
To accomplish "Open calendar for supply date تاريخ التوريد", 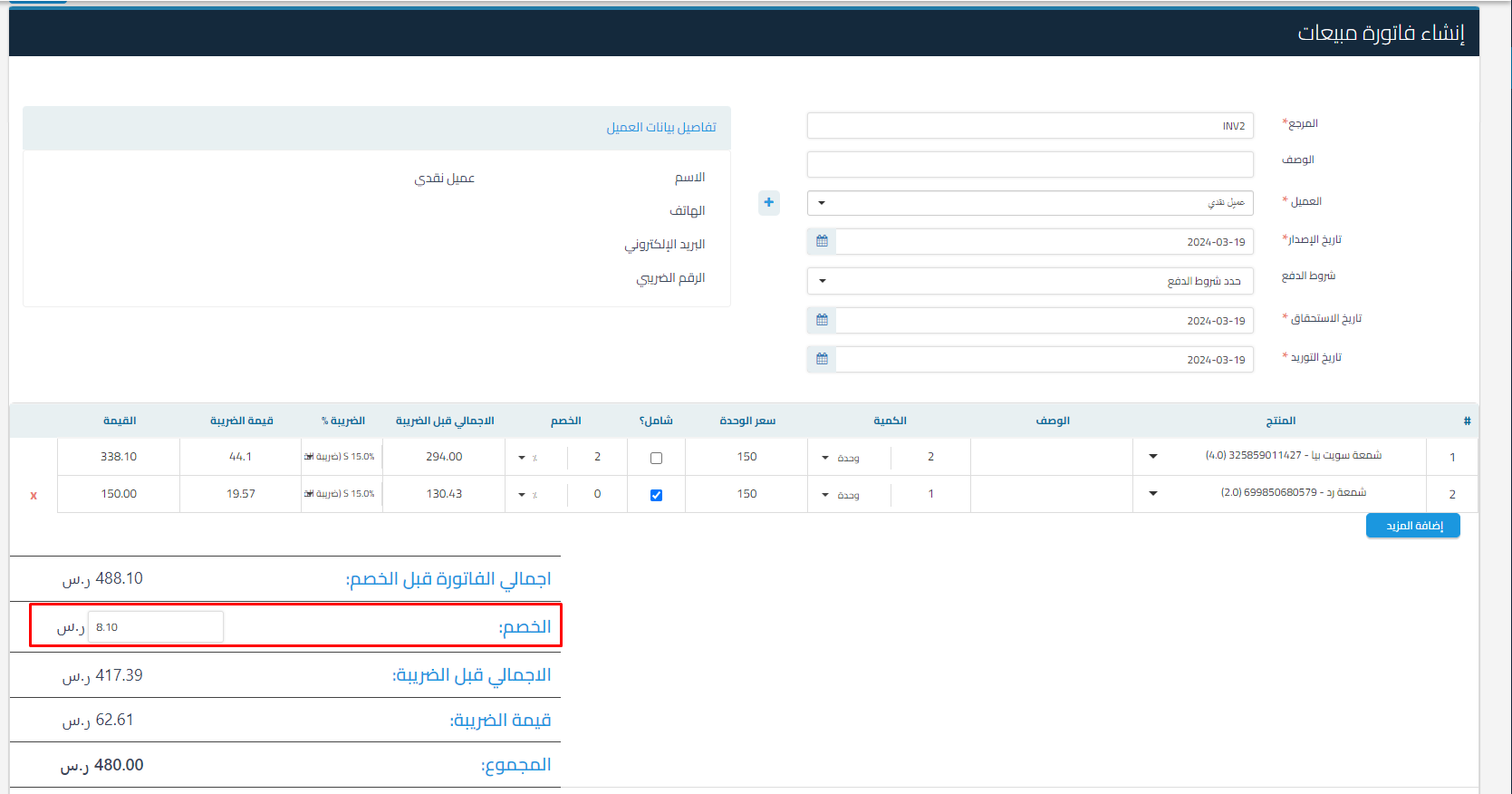I will [822, 359].
